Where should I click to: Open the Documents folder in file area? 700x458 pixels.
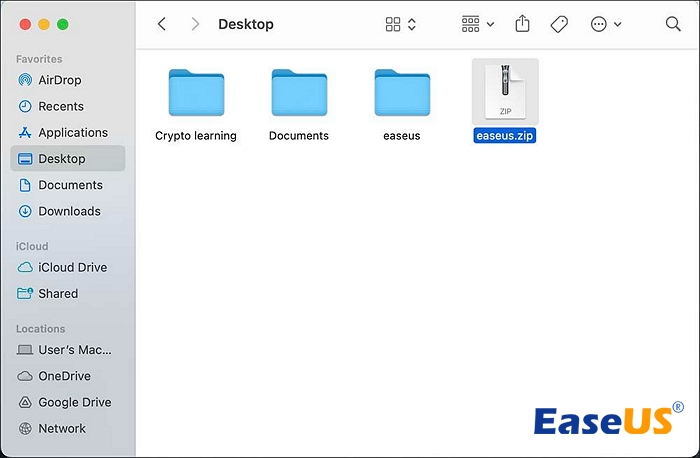coord(299,94)
